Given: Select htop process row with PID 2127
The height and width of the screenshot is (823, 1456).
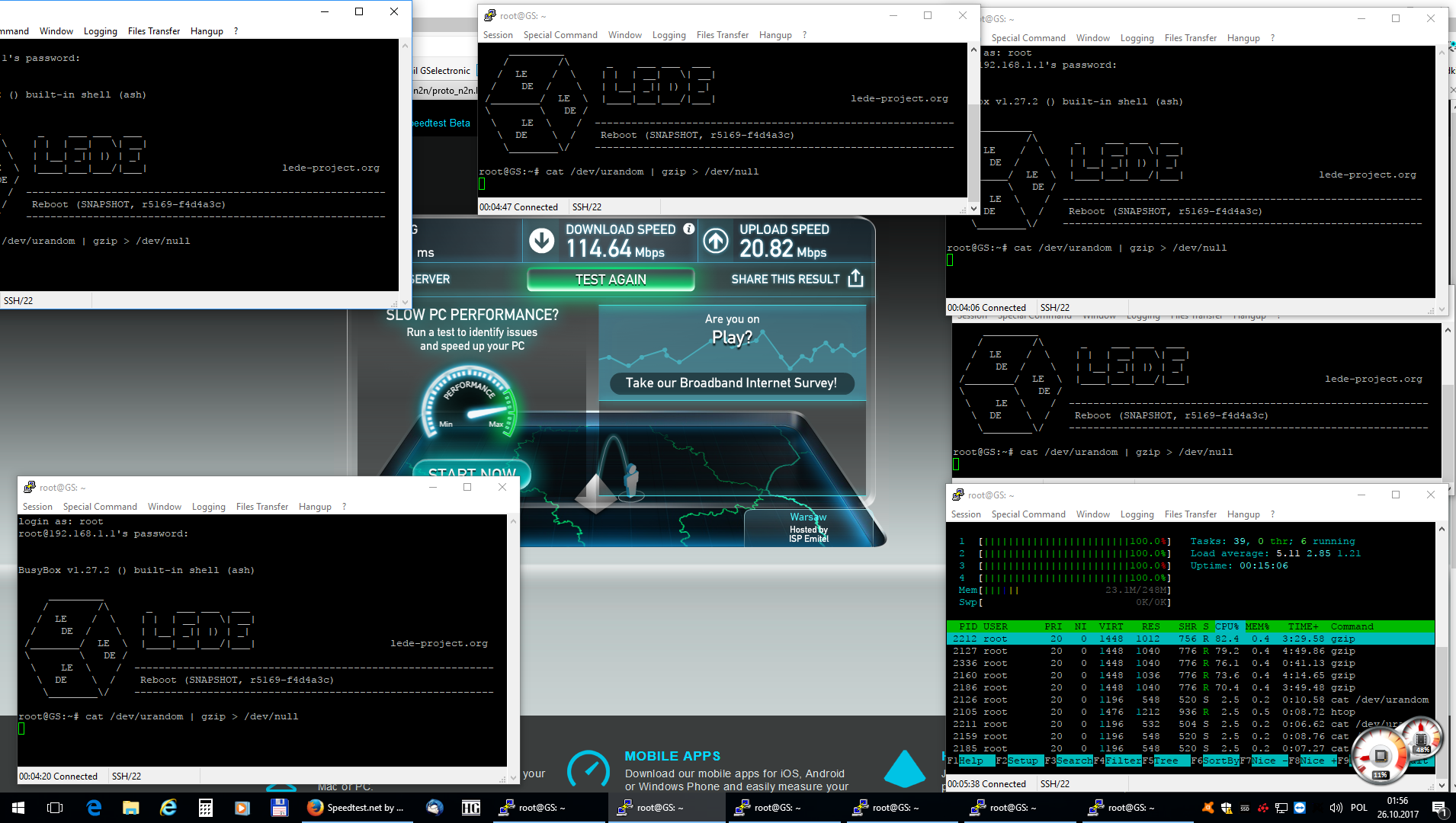Looking at the screenshot, I should click(1191, 651).
